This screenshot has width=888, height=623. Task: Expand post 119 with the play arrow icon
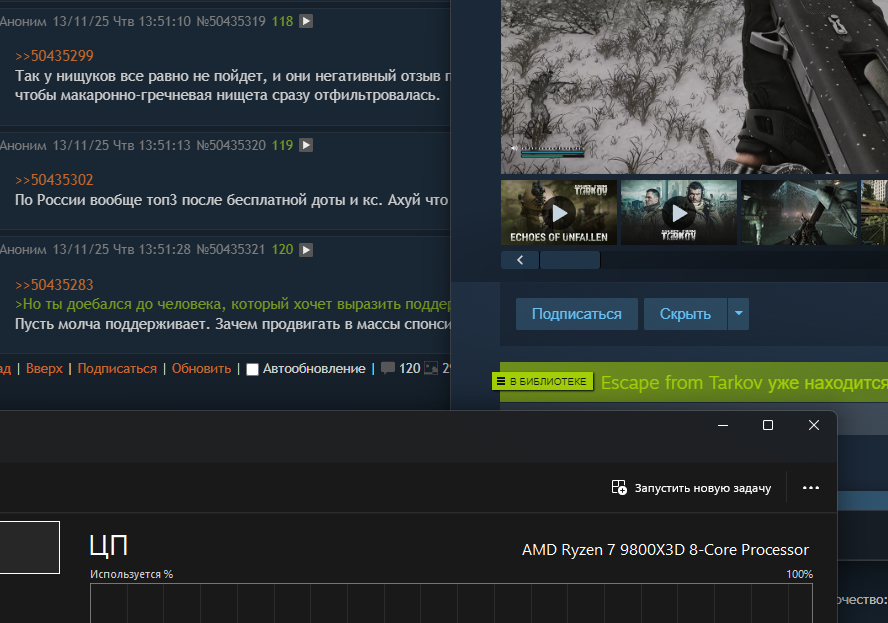tap(306, 146)
